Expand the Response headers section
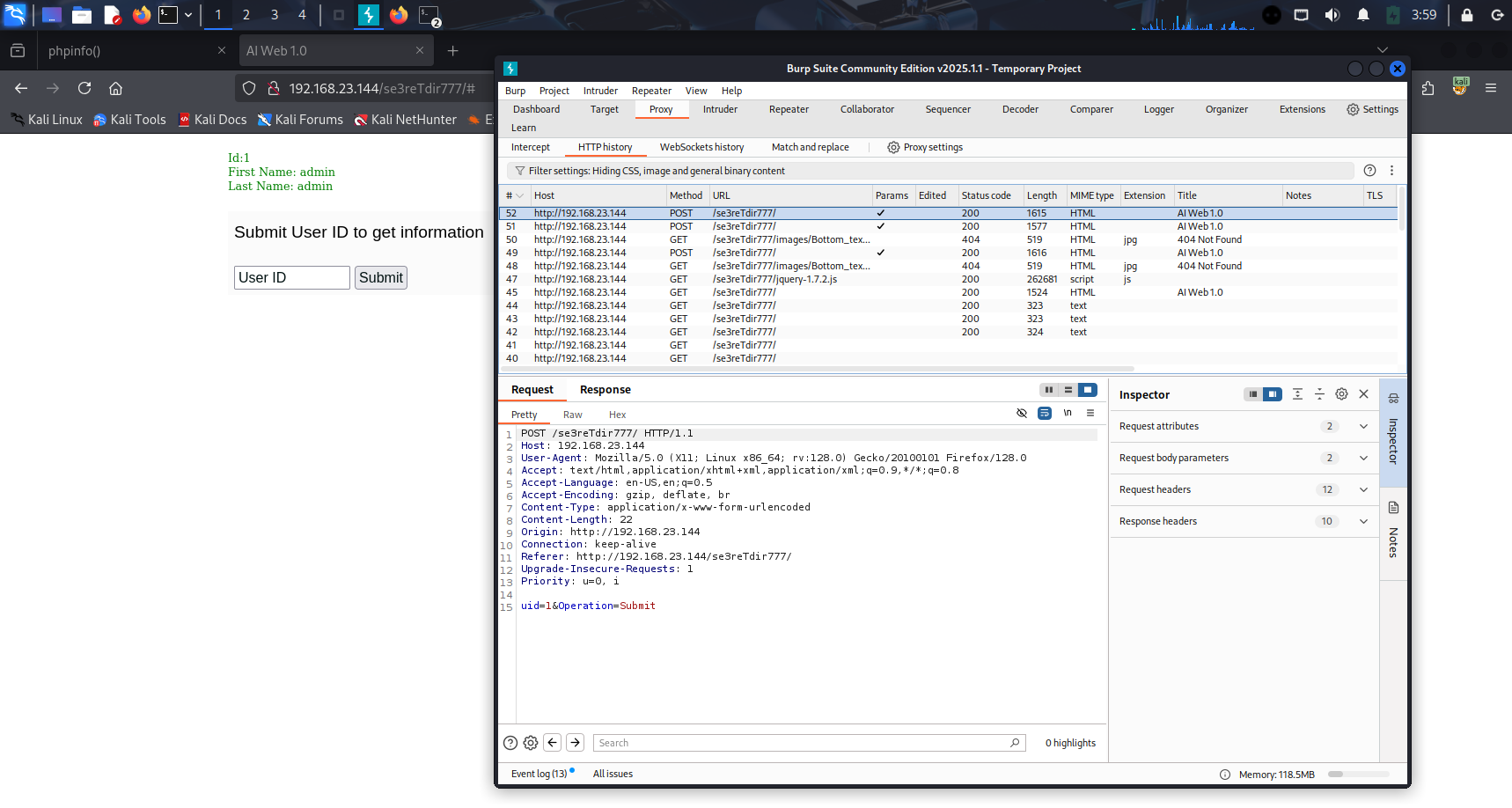Image resolution: width=1512 pixels, height=808 pixels. [1363, 521]
